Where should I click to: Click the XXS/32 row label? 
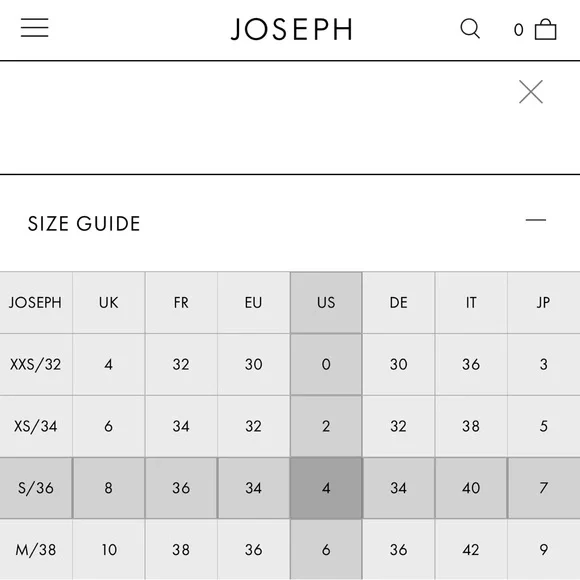(x=36, y=364)
